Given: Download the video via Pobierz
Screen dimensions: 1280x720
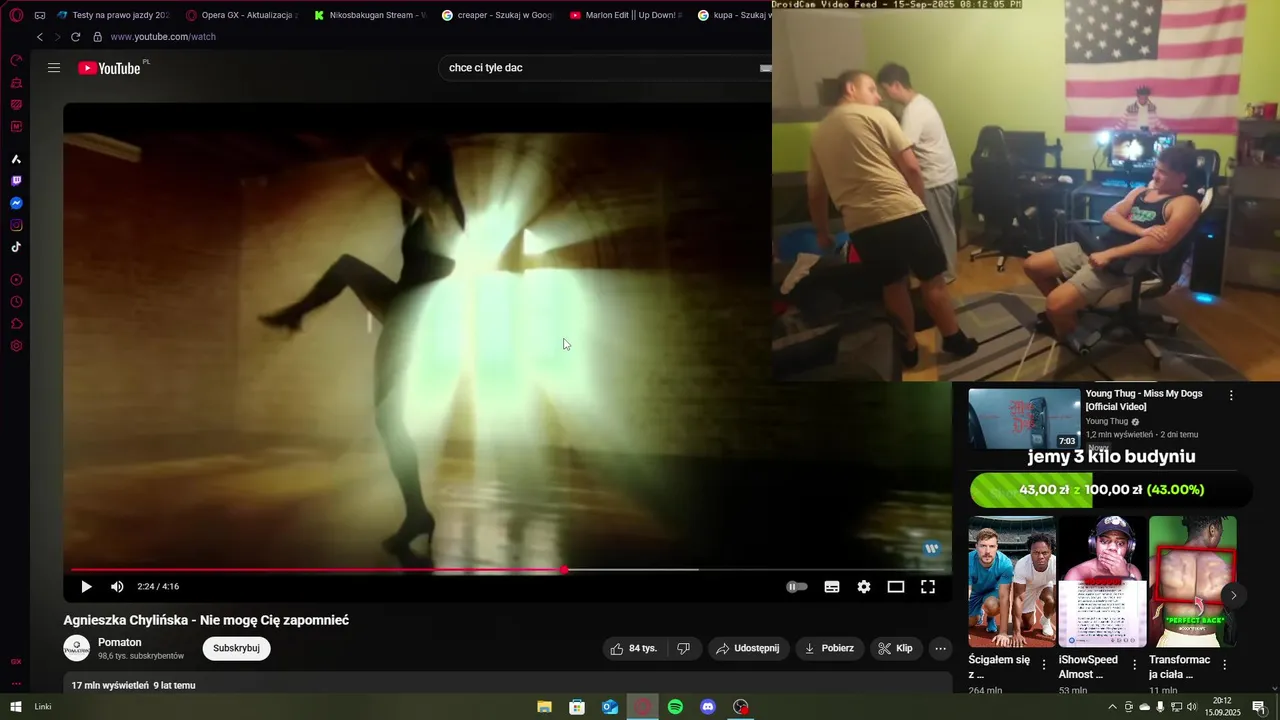Looking at the screenshot, I should [830, 648].
